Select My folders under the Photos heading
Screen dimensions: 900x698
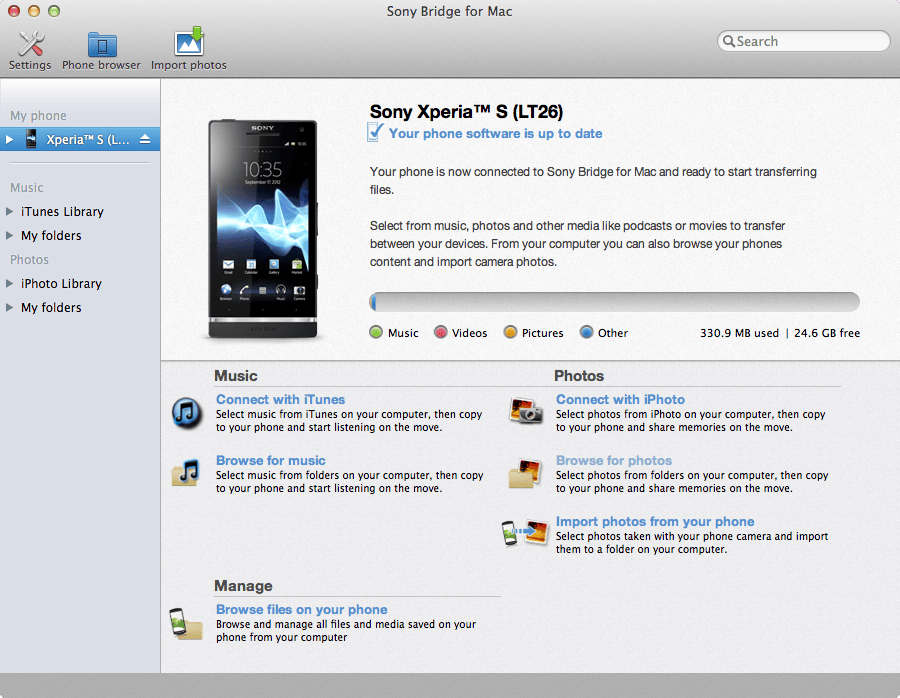51,308
